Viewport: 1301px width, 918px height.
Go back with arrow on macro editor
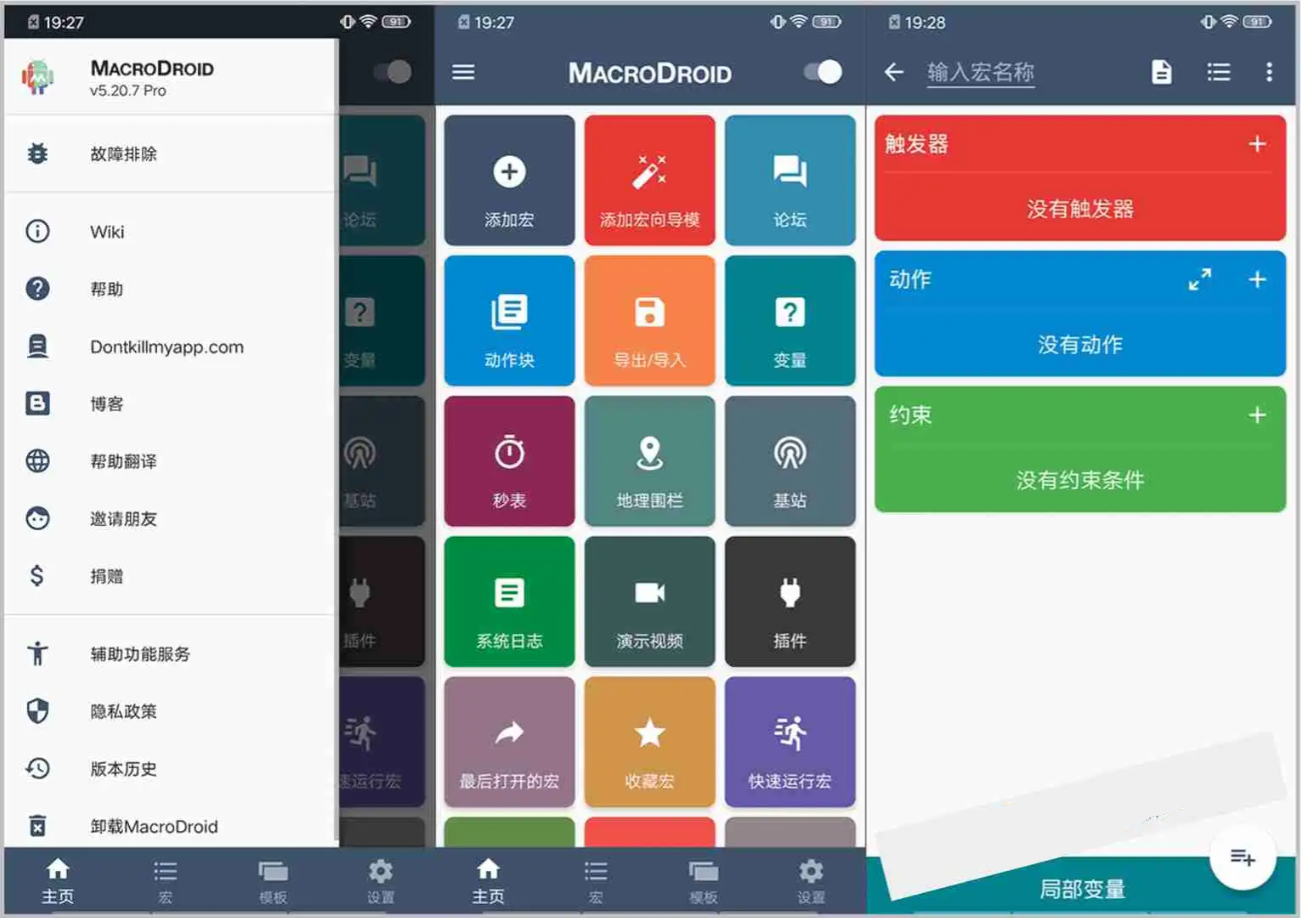[x=894, y=72]
